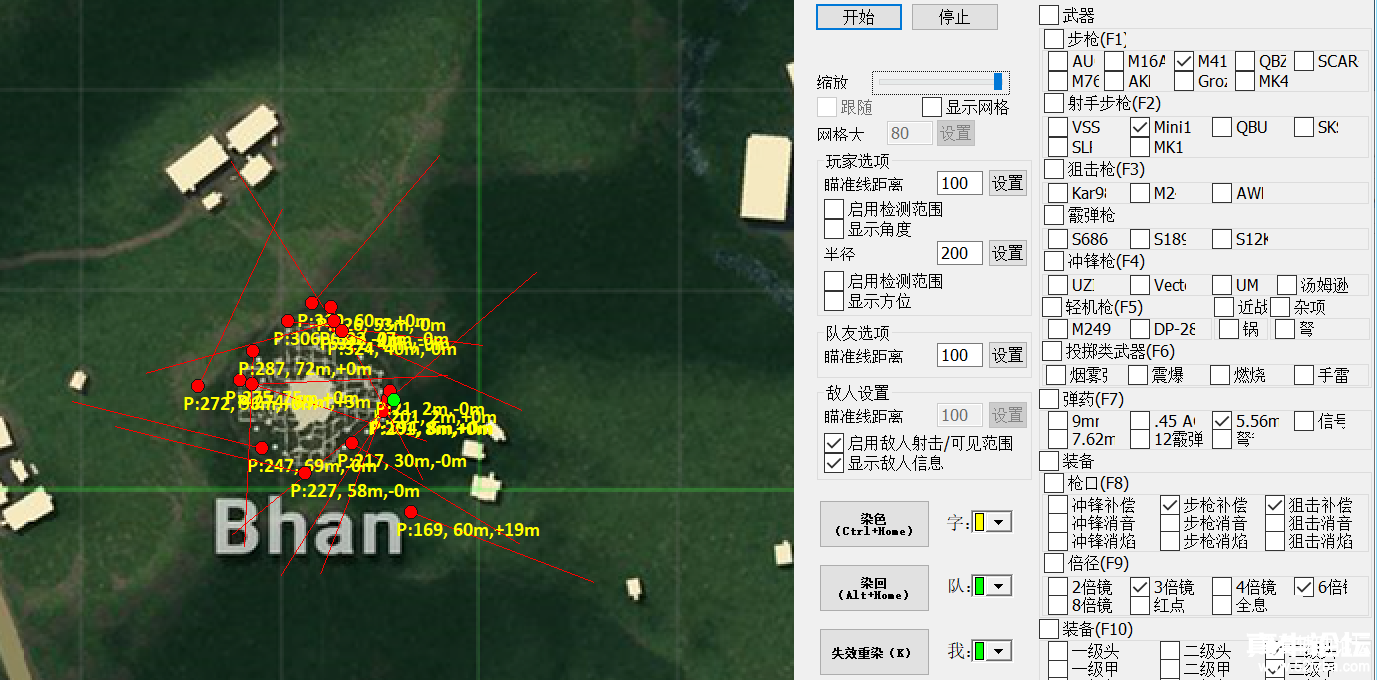The width and height of the screenshot is (1377, 680).
Task: Check the QBU checkbox
Action: pyautogui.click(x=1222, y=127)
